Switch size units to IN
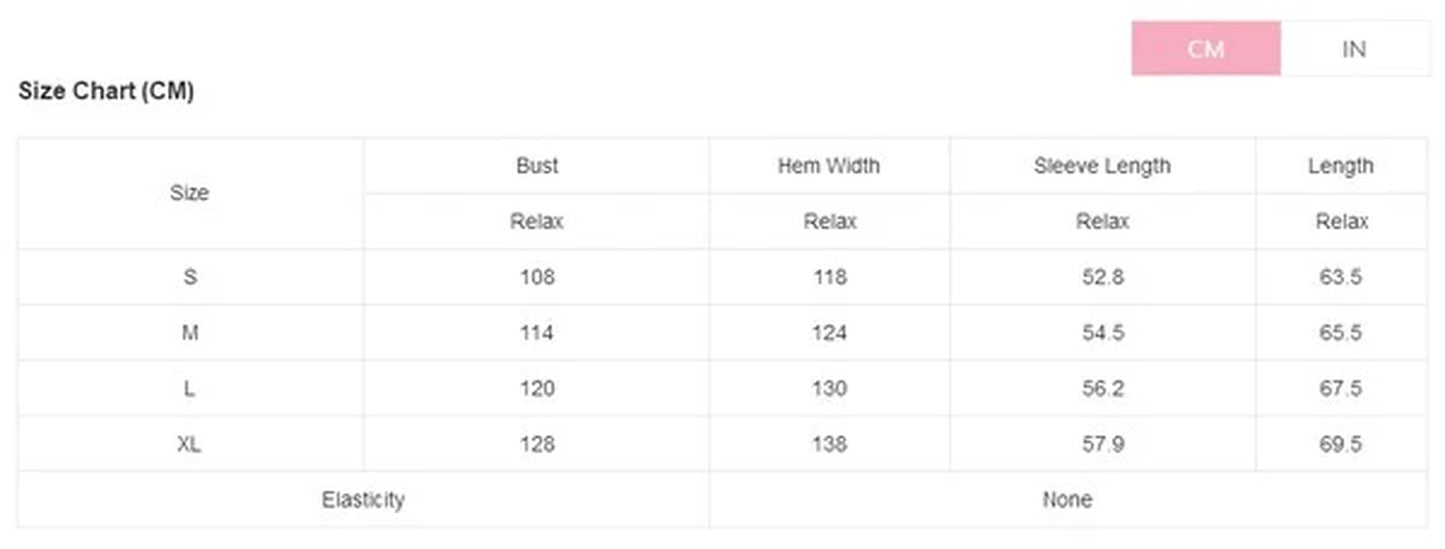The width and height of the screenshot is (1445, 549). click(1353, 49)
